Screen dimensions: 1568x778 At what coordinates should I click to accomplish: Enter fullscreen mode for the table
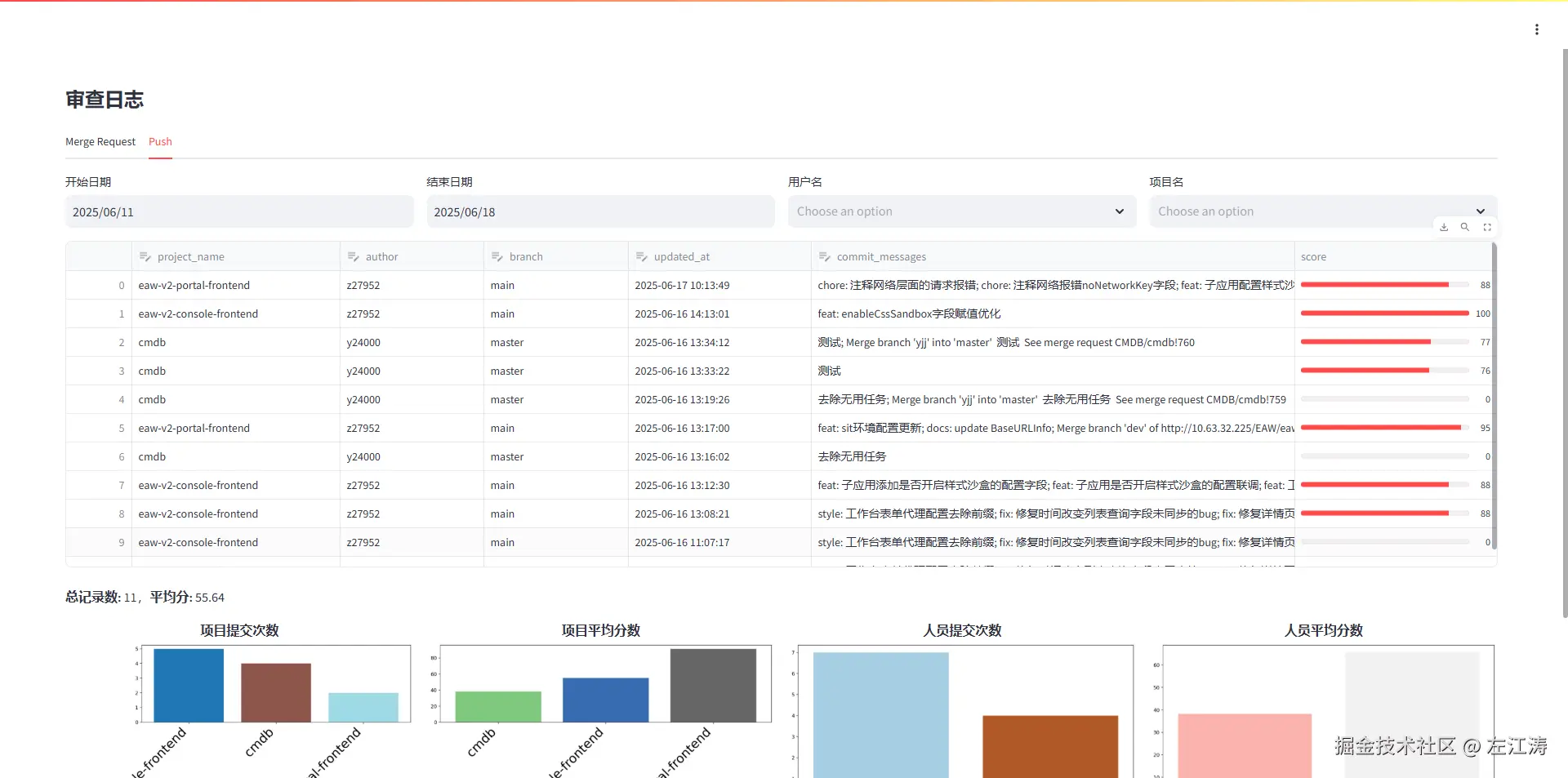pyautogui.click(x=1488, y=227)
